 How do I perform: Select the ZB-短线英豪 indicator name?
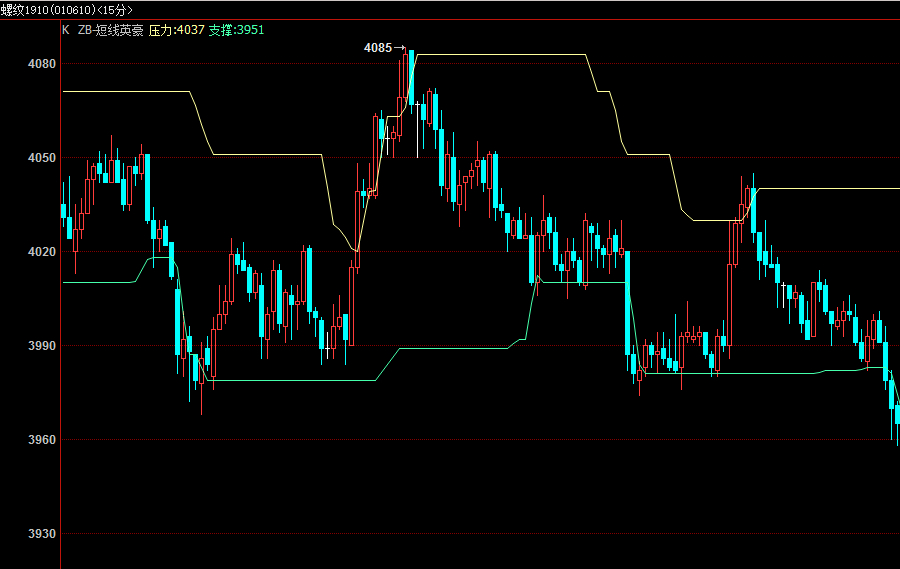coord(111,30)
